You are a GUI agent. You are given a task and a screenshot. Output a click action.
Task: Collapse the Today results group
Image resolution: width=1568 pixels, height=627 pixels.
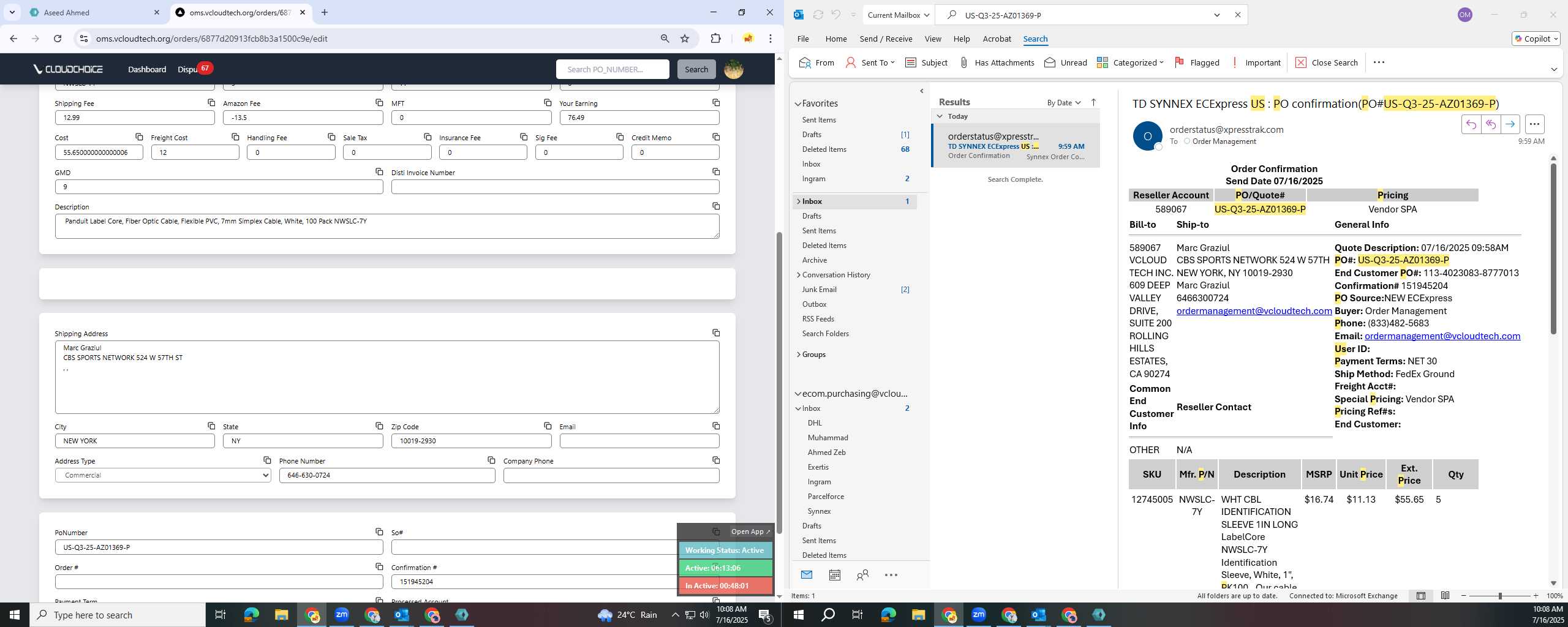[x=940, y=116]
